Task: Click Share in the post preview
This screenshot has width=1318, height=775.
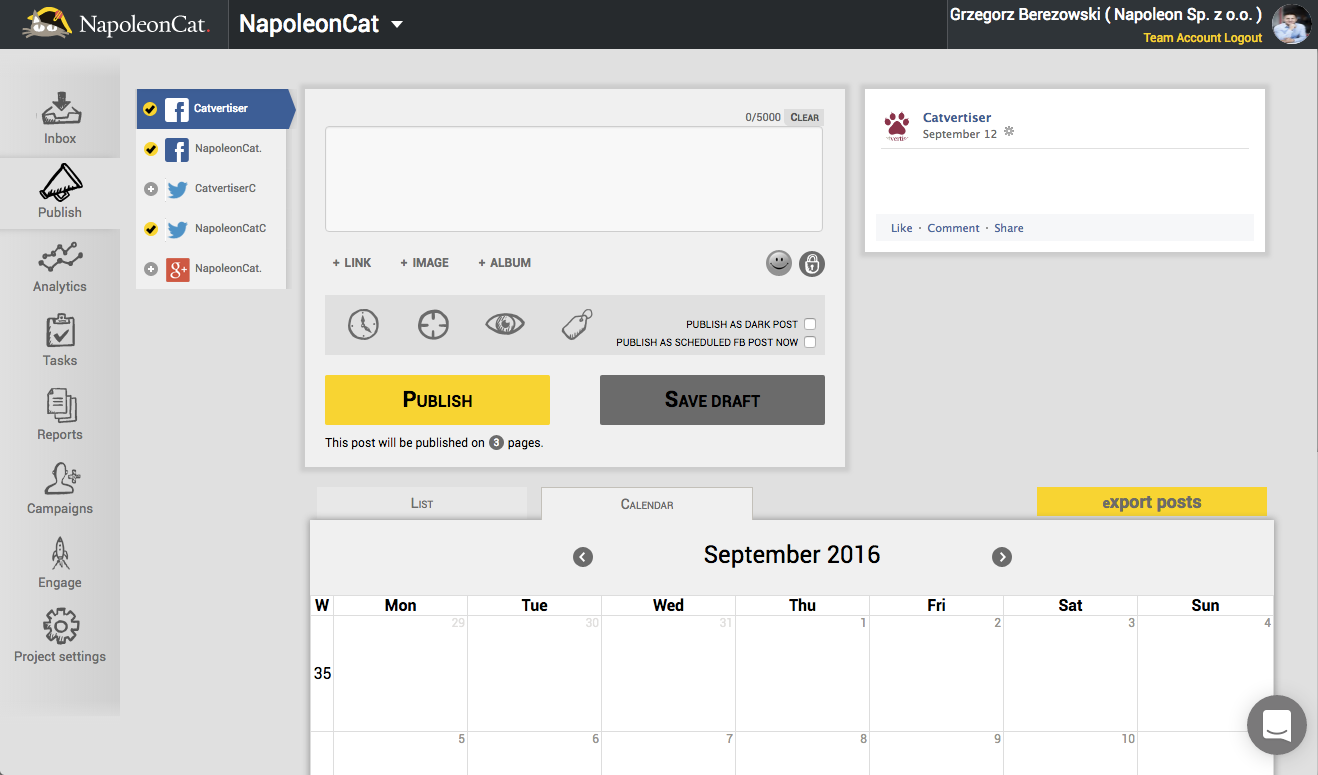Action: tap(1009, 228)
